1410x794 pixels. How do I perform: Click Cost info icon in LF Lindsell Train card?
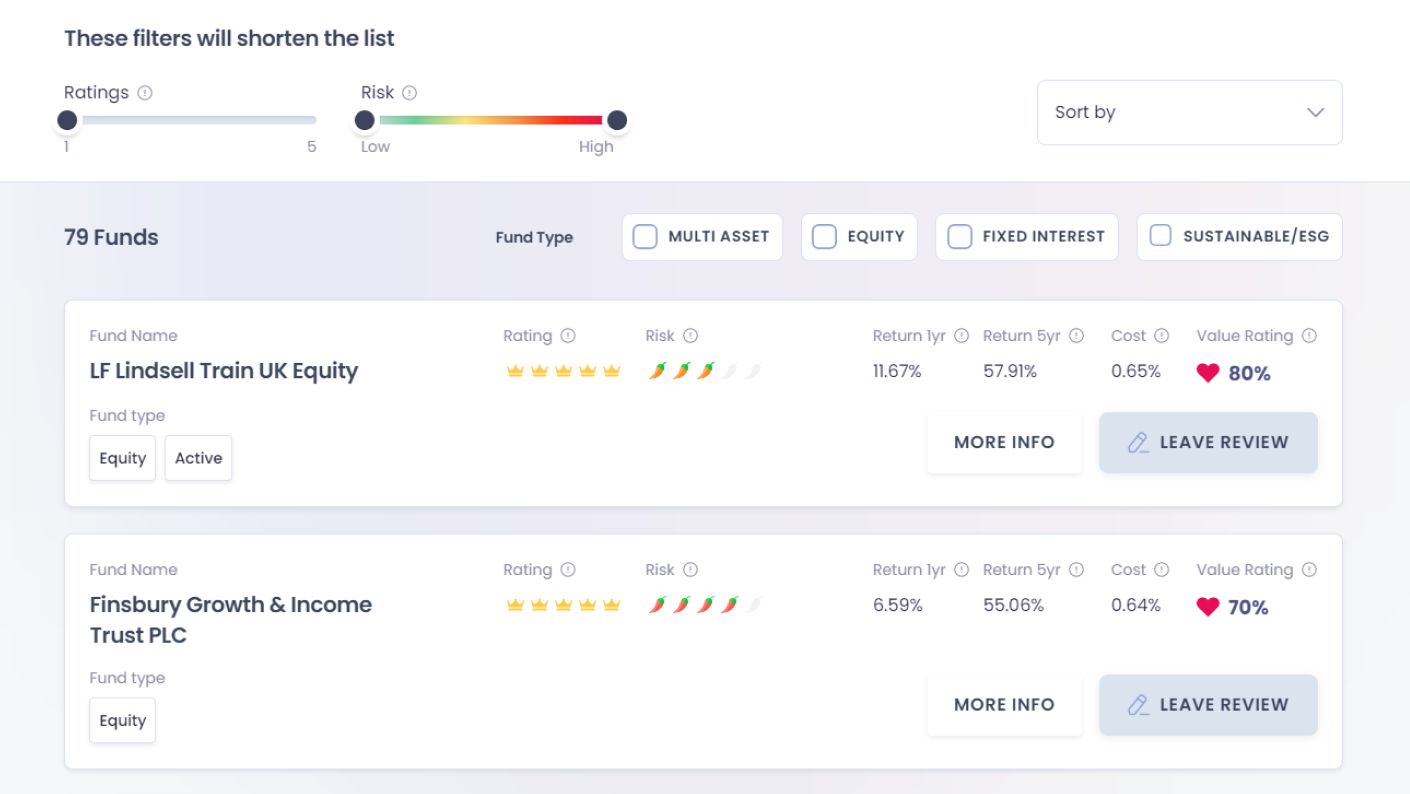click(1161, 336)
